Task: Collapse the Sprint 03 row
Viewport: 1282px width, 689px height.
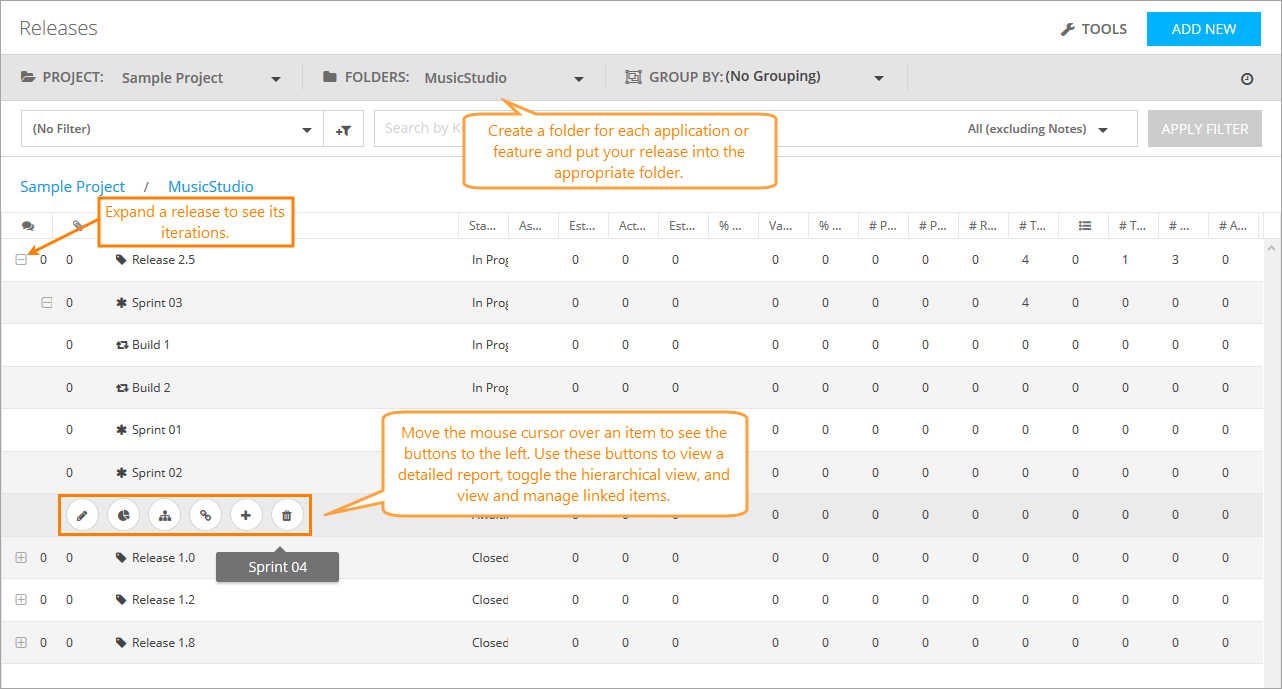Action: tap(46, 303)
